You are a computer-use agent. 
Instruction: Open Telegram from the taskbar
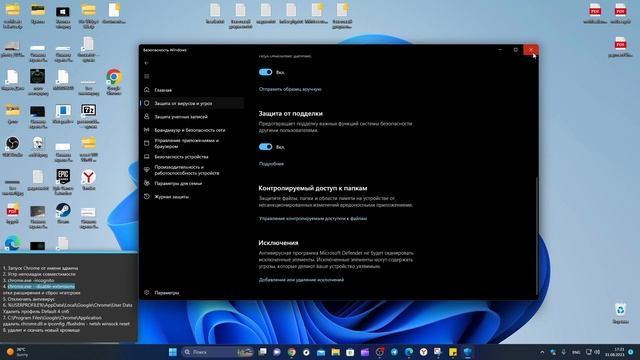pos(394,352)
